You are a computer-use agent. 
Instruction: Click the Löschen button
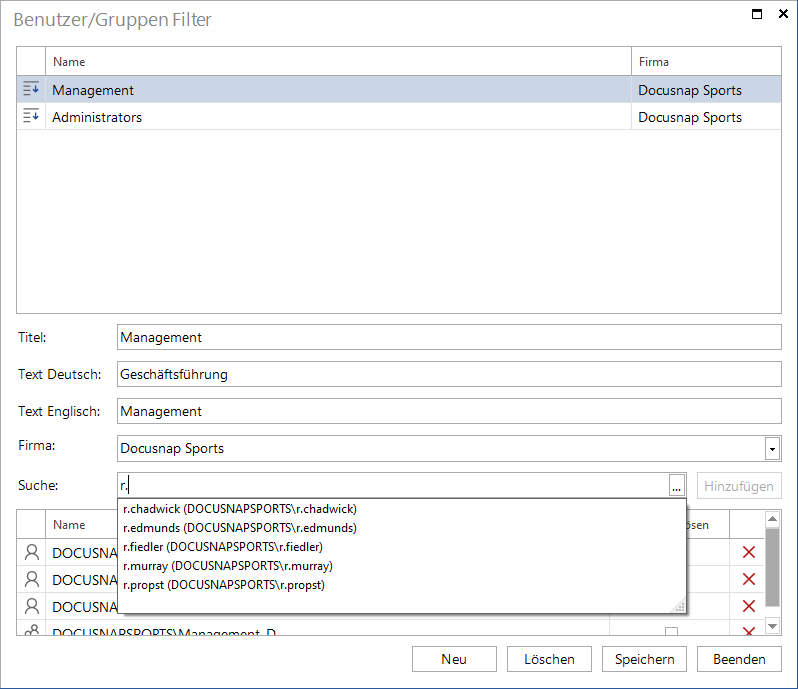click(x=549, y=659)
